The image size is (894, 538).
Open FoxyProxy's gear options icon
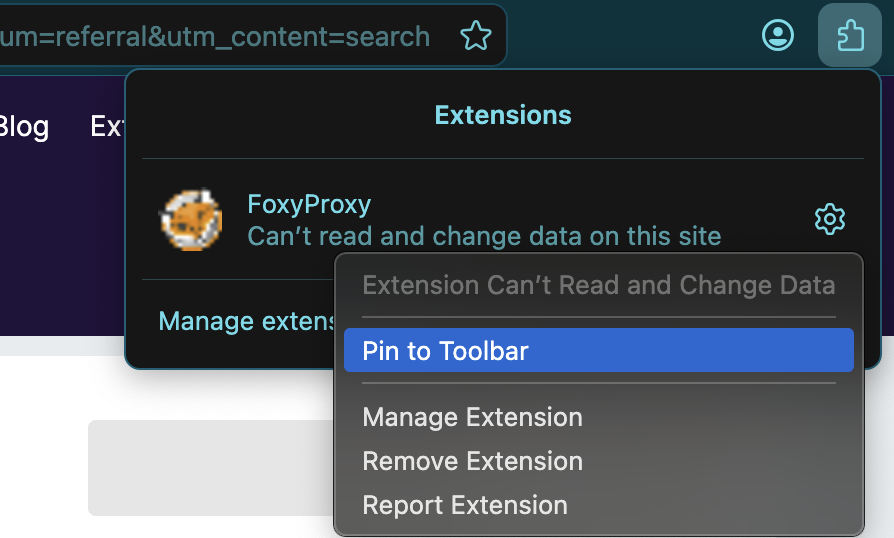[830, 219]
